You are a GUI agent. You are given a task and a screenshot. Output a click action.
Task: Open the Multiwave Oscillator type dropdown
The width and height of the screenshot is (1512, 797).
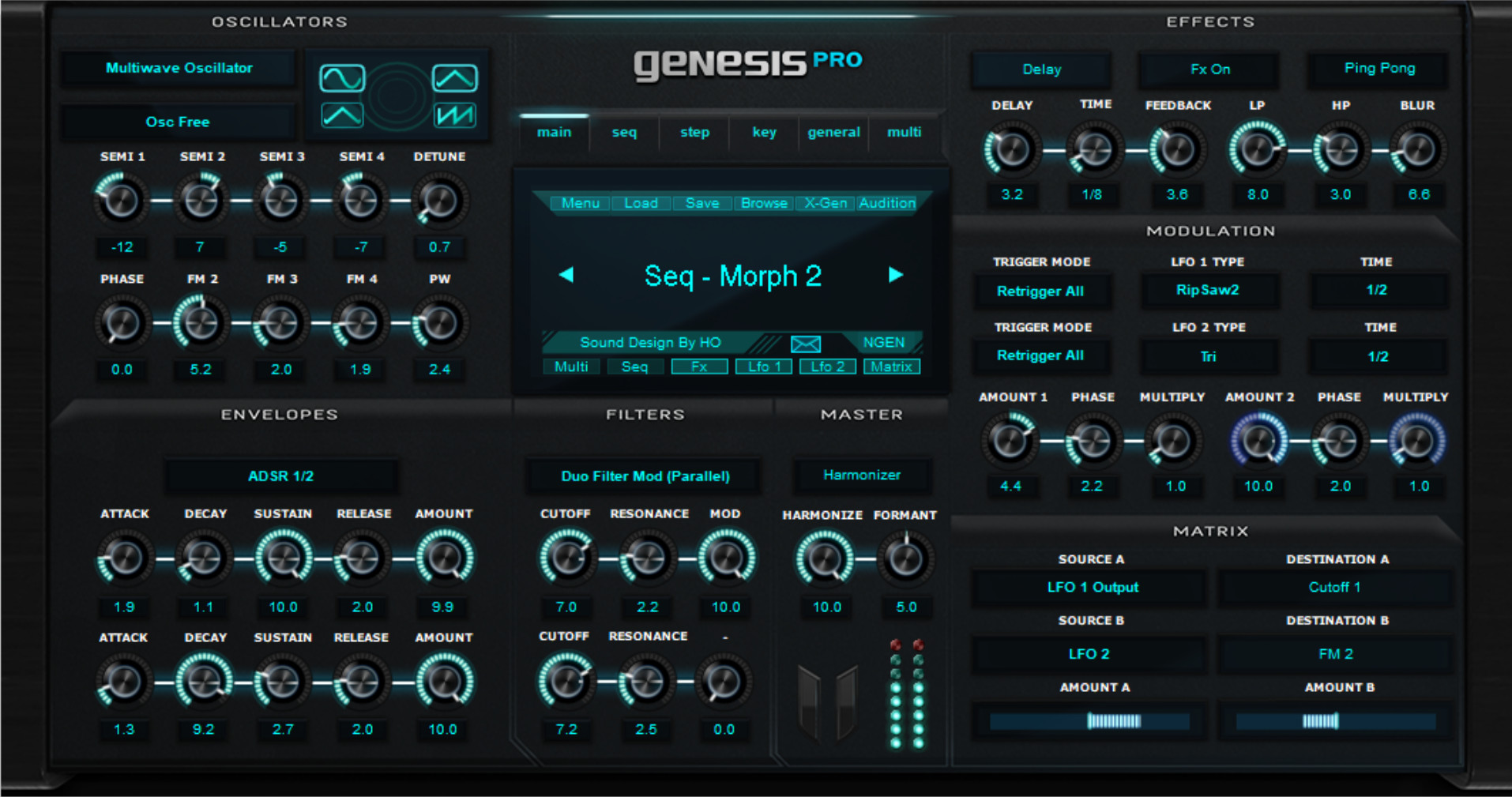pos(179,69)
